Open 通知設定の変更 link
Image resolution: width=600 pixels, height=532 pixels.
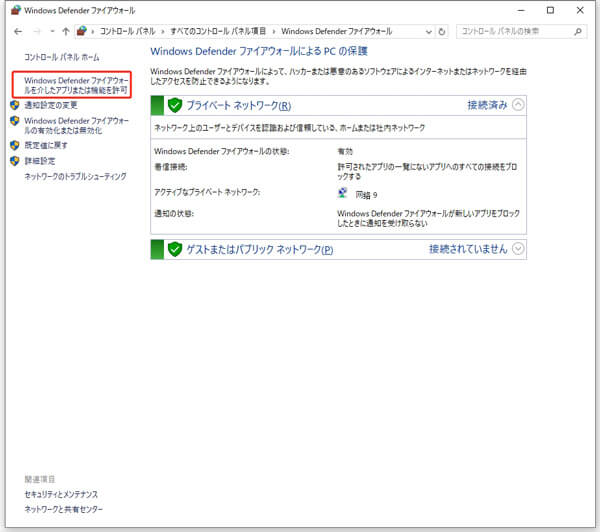[51, 105]
